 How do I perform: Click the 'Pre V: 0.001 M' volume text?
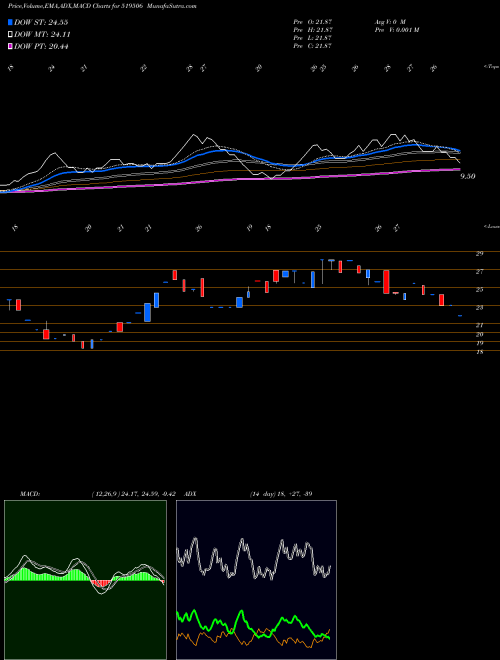(396, 30)
